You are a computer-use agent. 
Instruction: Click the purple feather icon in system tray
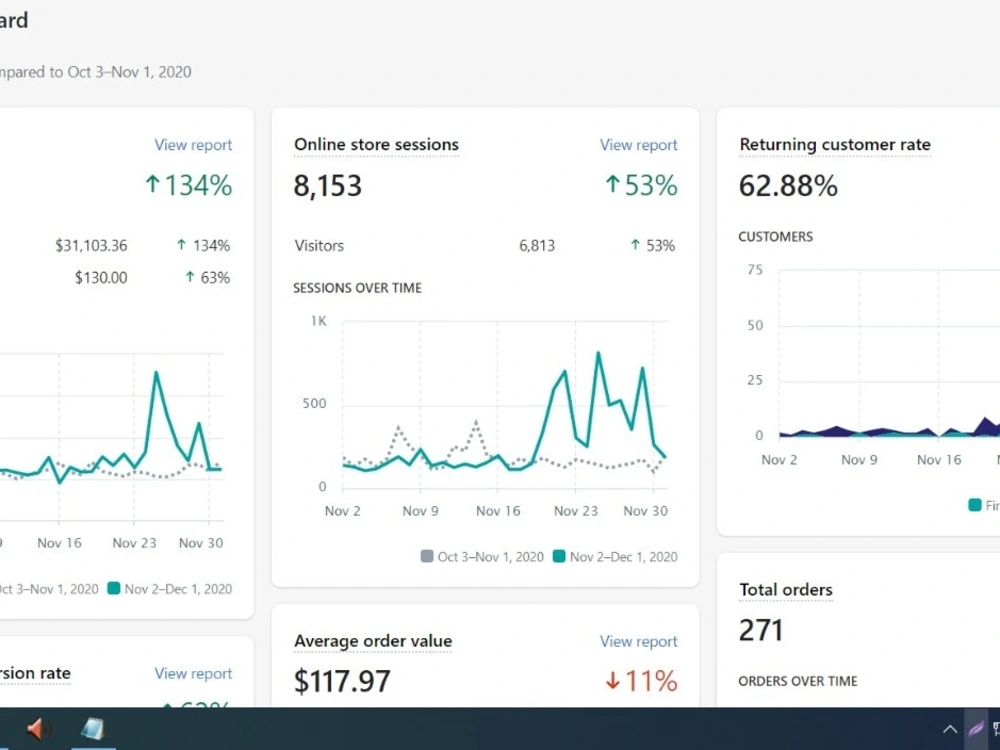tap(976, 729)
